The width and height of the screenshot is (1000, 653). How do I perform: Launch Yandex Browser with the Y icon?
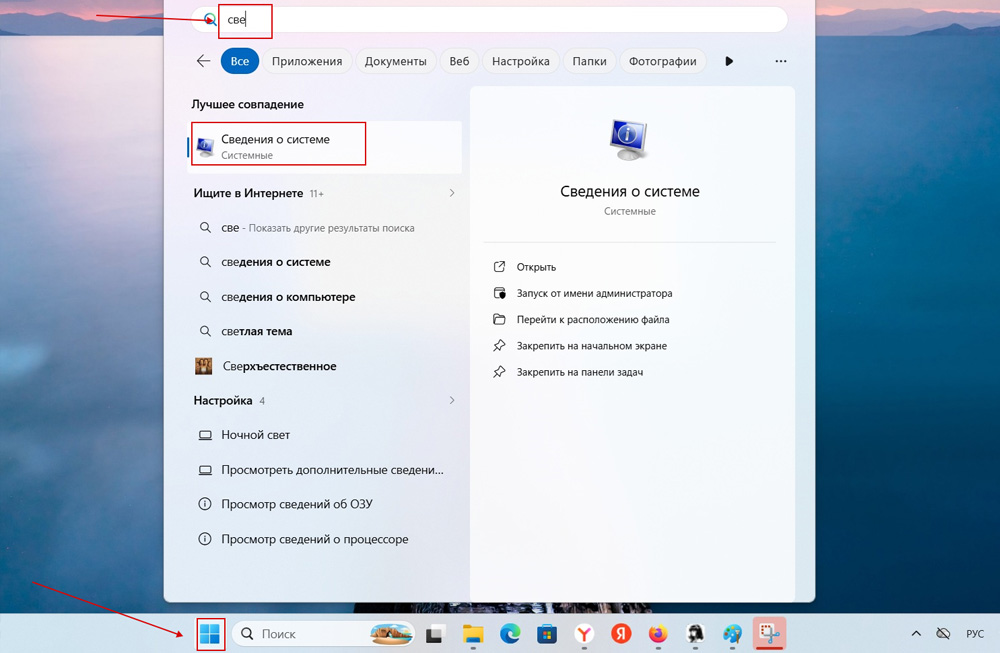[584, 634]
